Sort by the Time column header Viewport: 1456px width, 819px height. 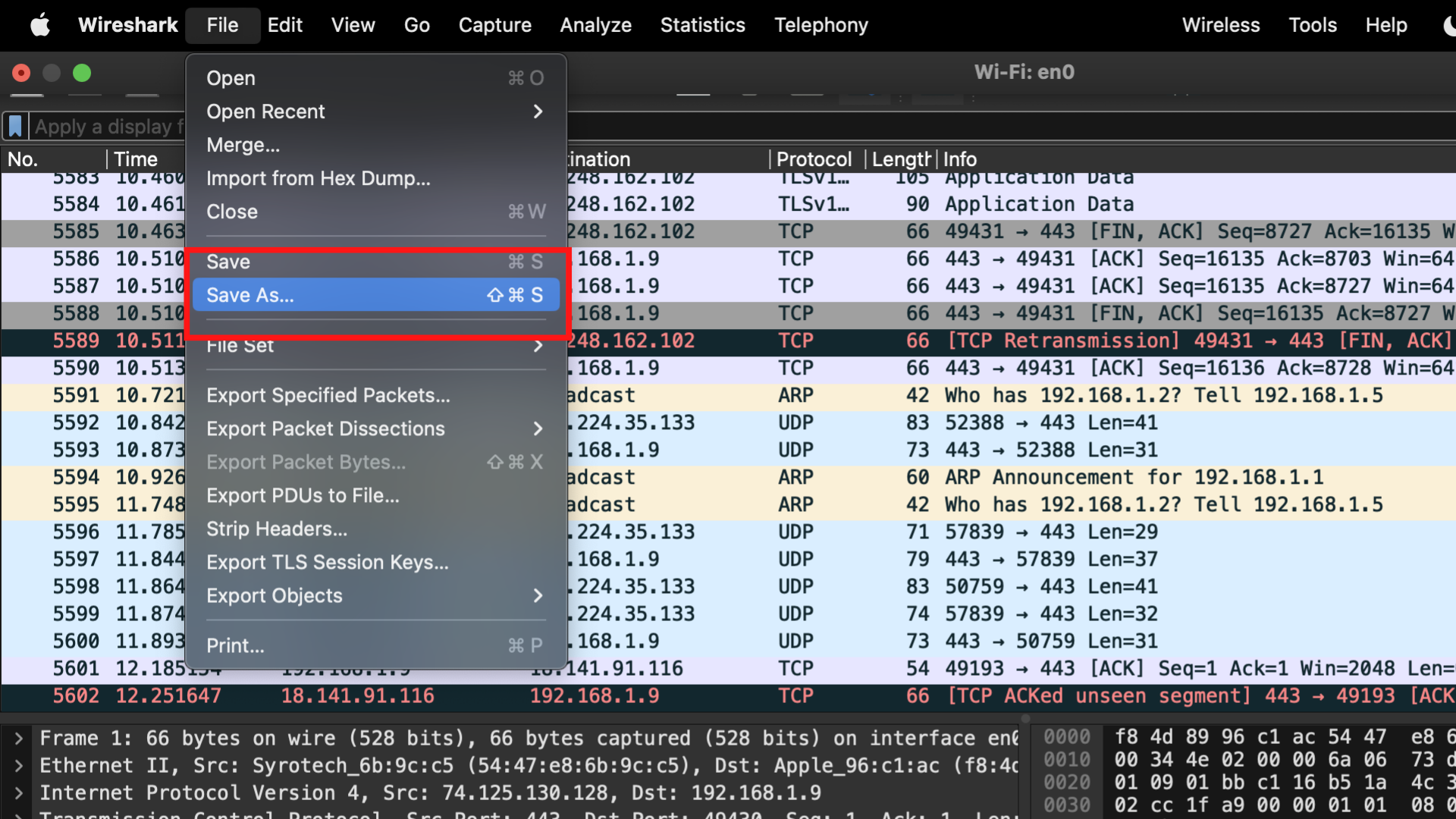pyautogui.click(x=146, y=159)
